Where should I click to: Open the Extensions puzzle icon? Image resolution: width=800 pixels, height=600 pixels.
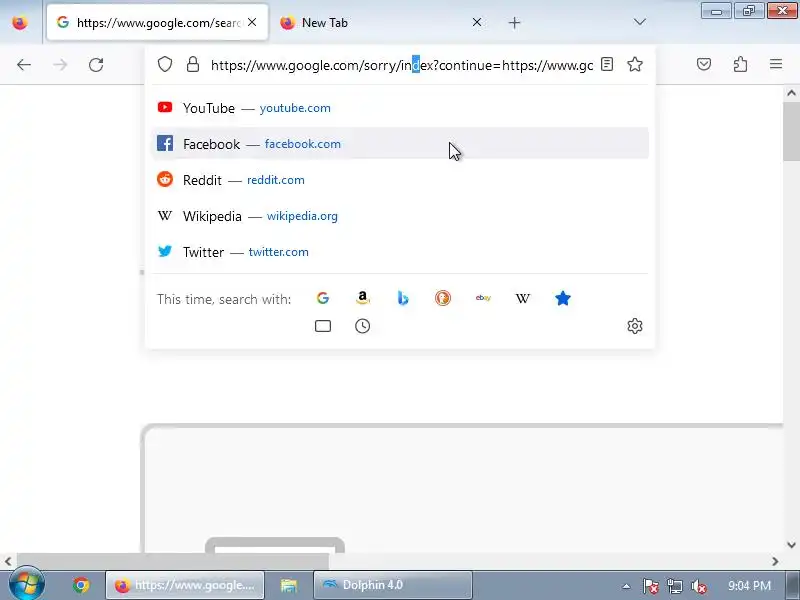[x=740, y=64]
